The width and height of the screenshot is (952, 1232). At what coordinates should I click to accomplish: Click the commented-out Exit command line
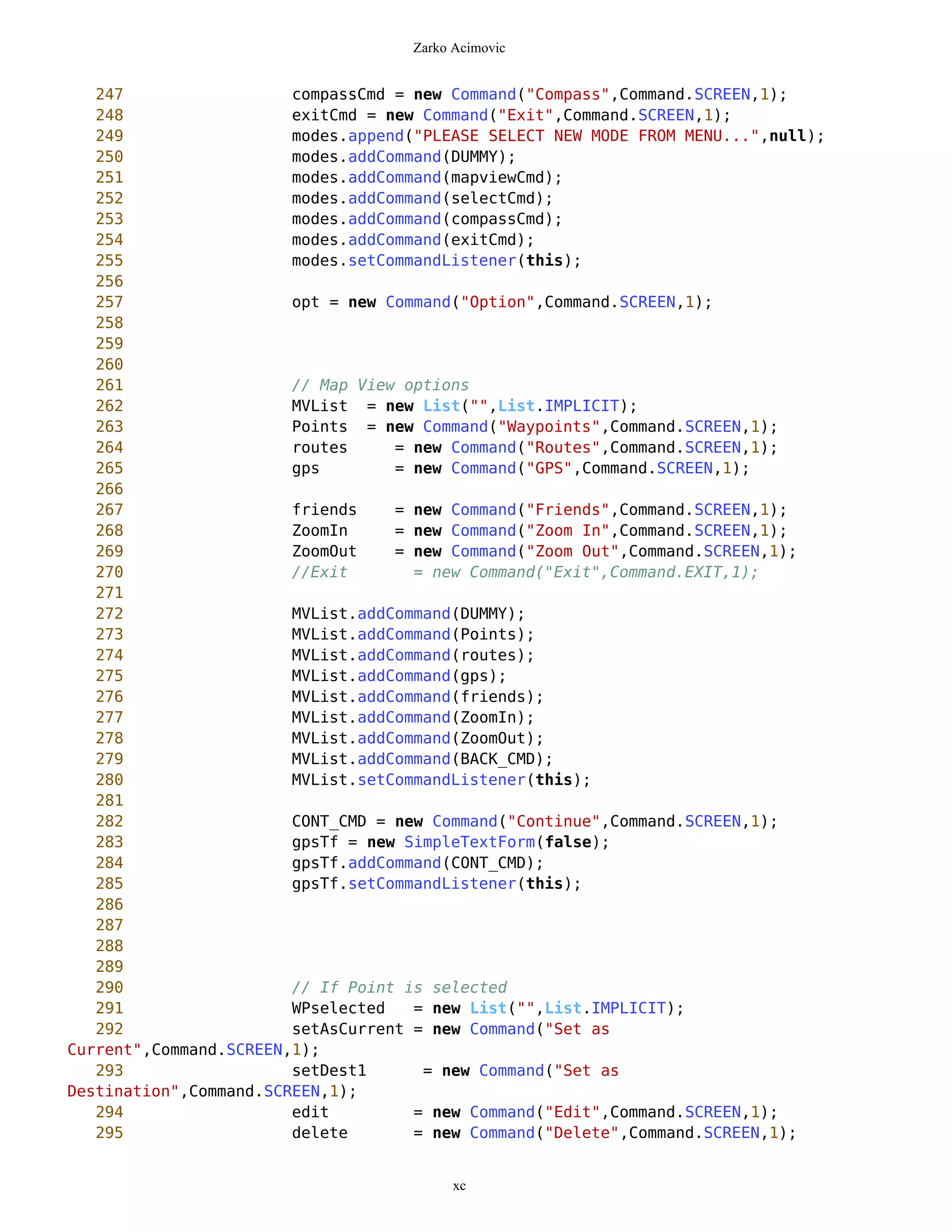point(524,573)
